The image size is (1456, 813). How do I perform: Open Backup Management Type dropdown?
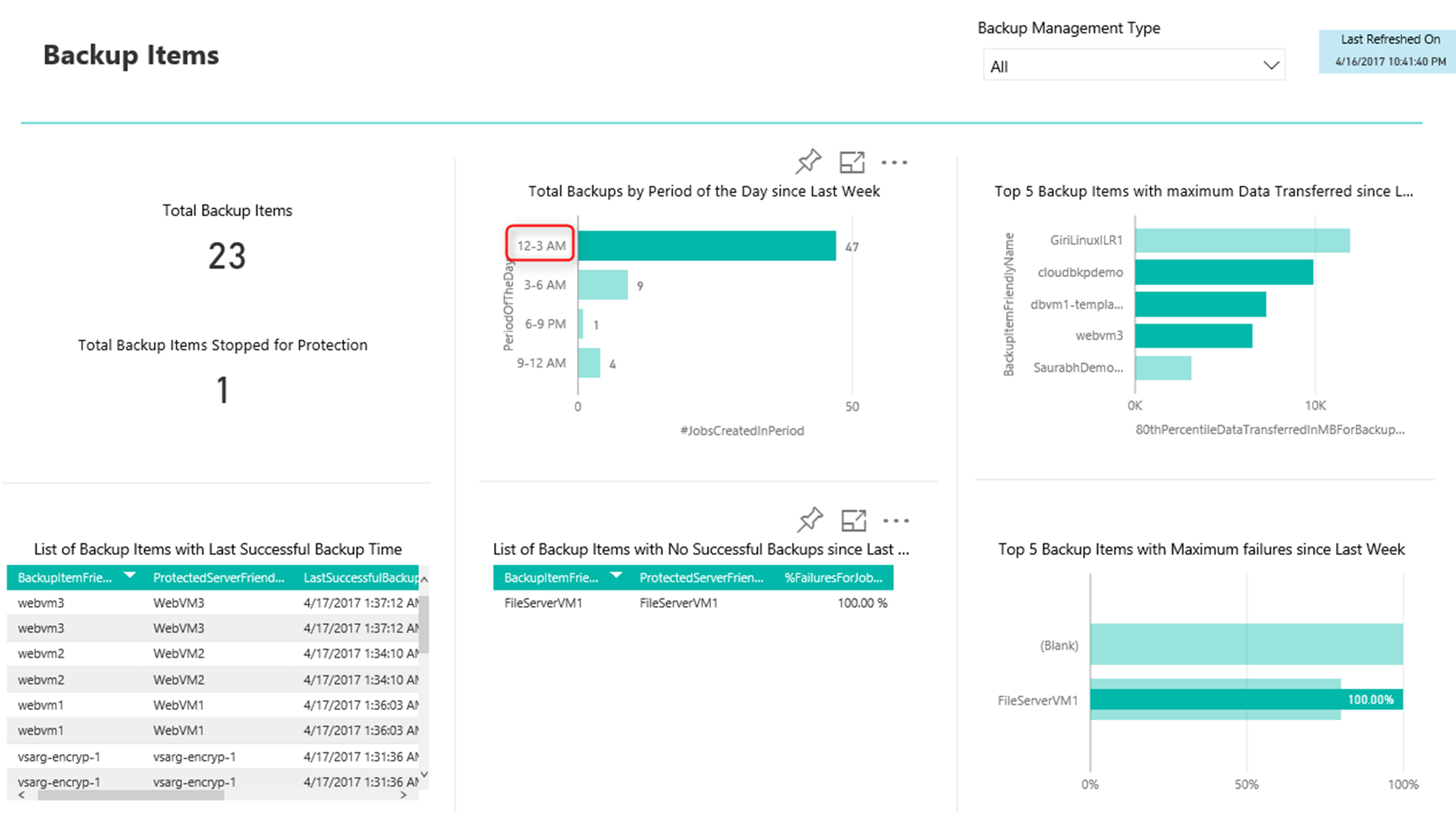[1132, 66]
